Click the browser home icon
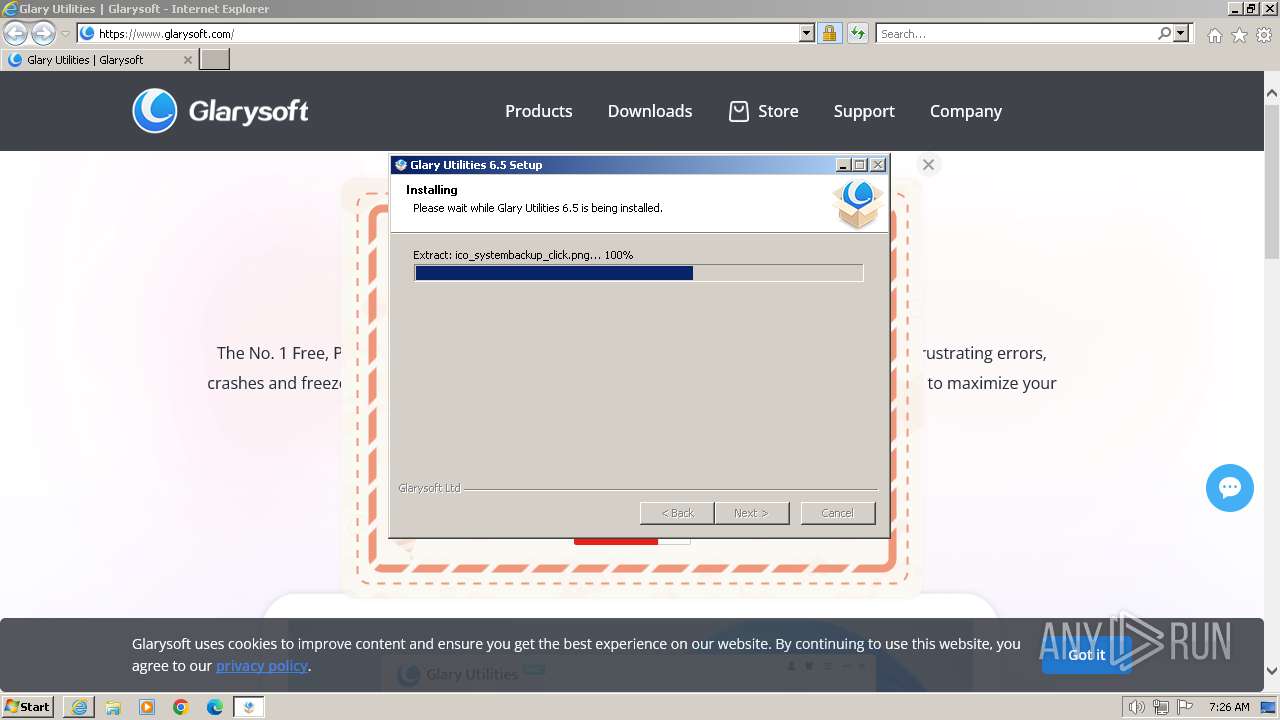Screen dimensions: 1280x720 1214,35
